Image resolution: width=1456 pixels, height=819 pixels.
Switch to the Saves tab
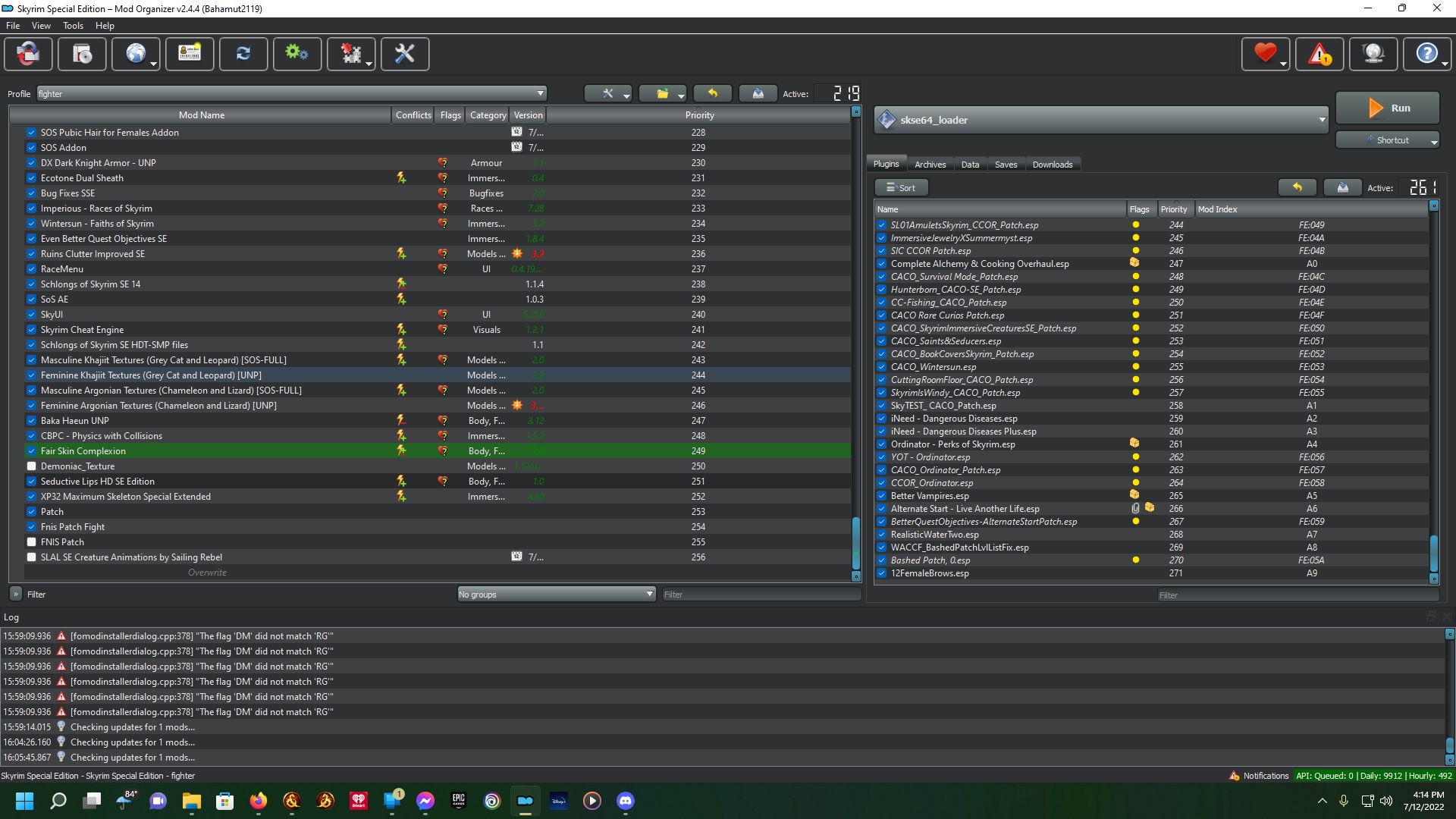pos(1006,165)
